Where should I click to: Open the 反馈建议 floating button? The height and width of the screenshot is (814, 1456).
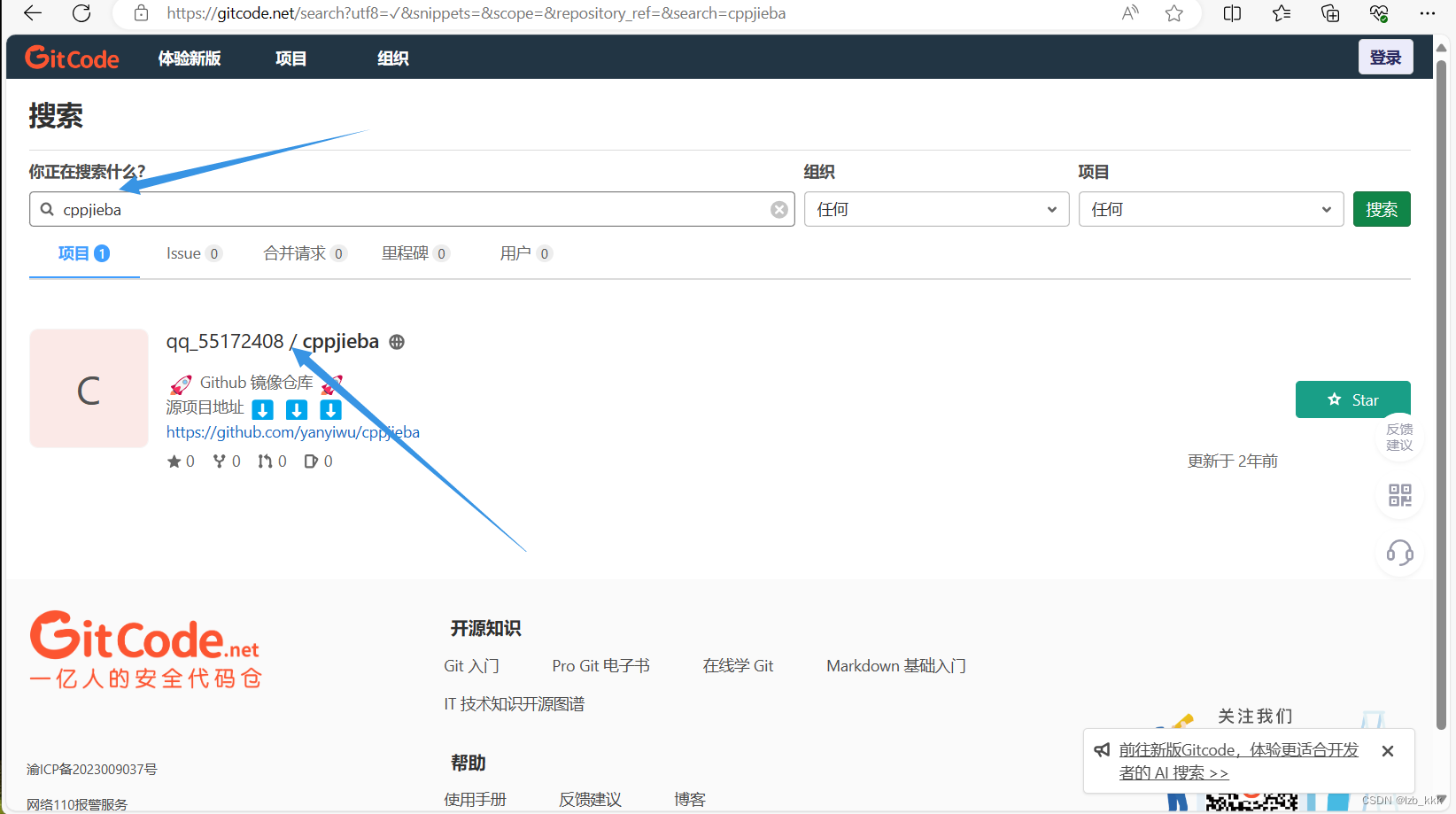point(1399,438)
